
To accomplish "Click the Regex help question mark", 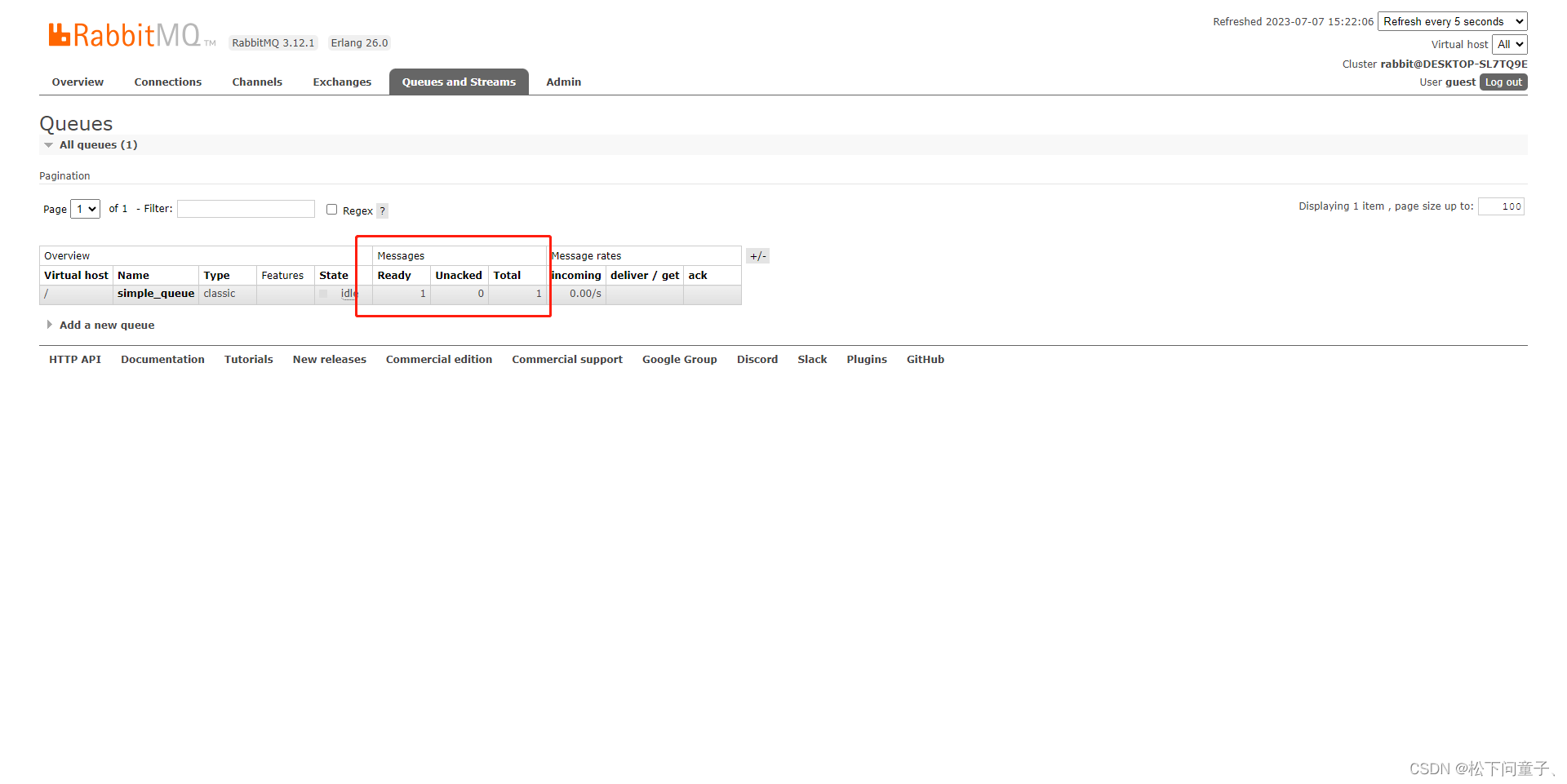I will point(382,210).
